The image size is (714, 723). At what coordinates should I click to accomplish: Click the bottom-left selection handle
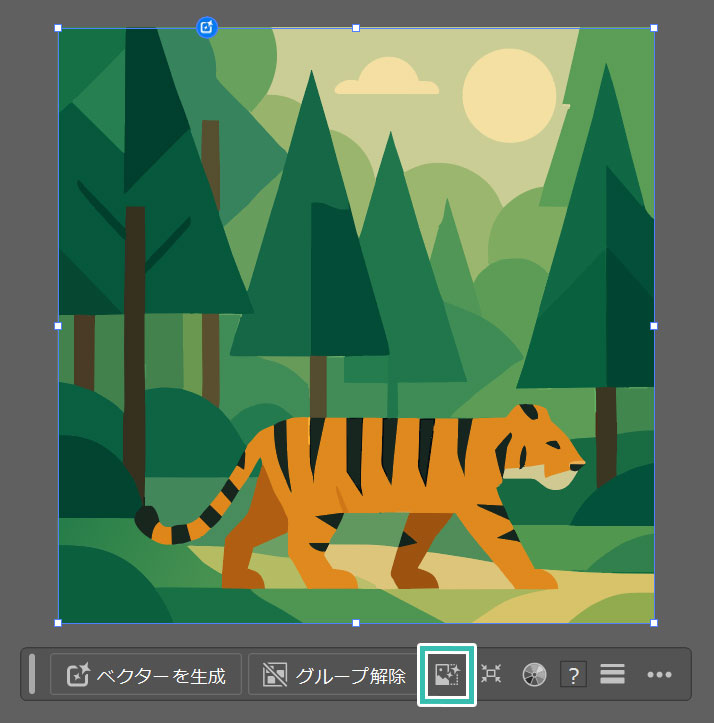point(58,623)
